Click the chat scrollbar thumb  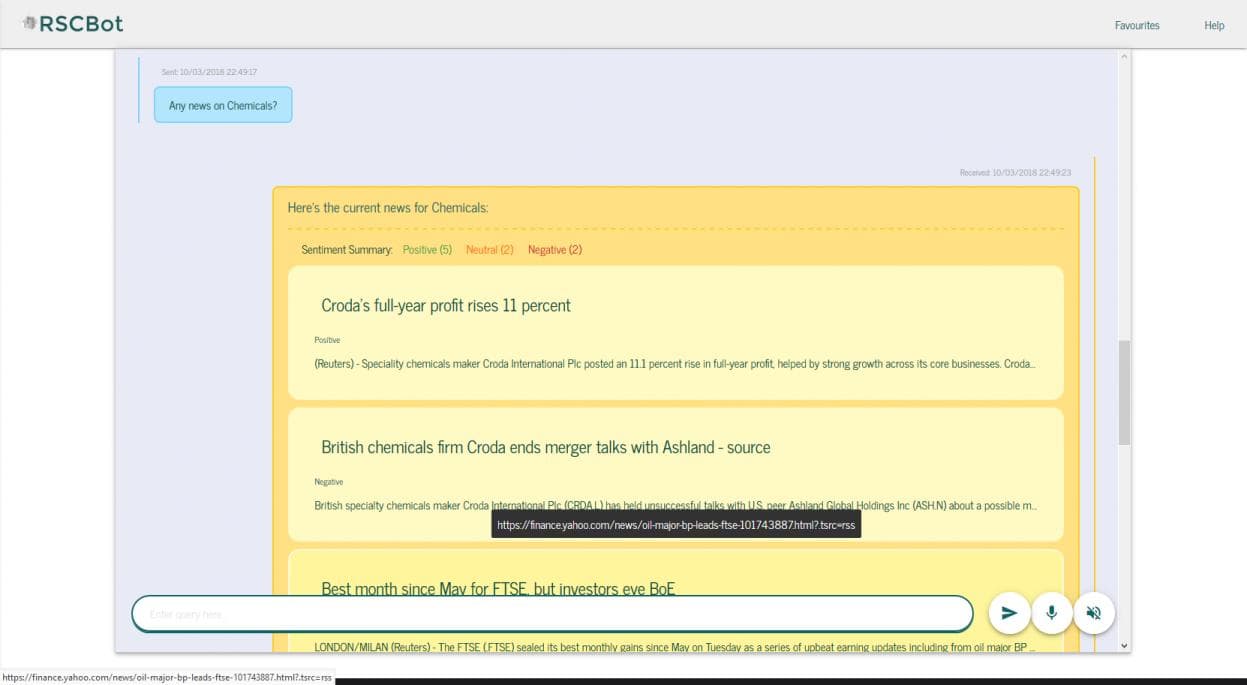(x=1124, y=392)
